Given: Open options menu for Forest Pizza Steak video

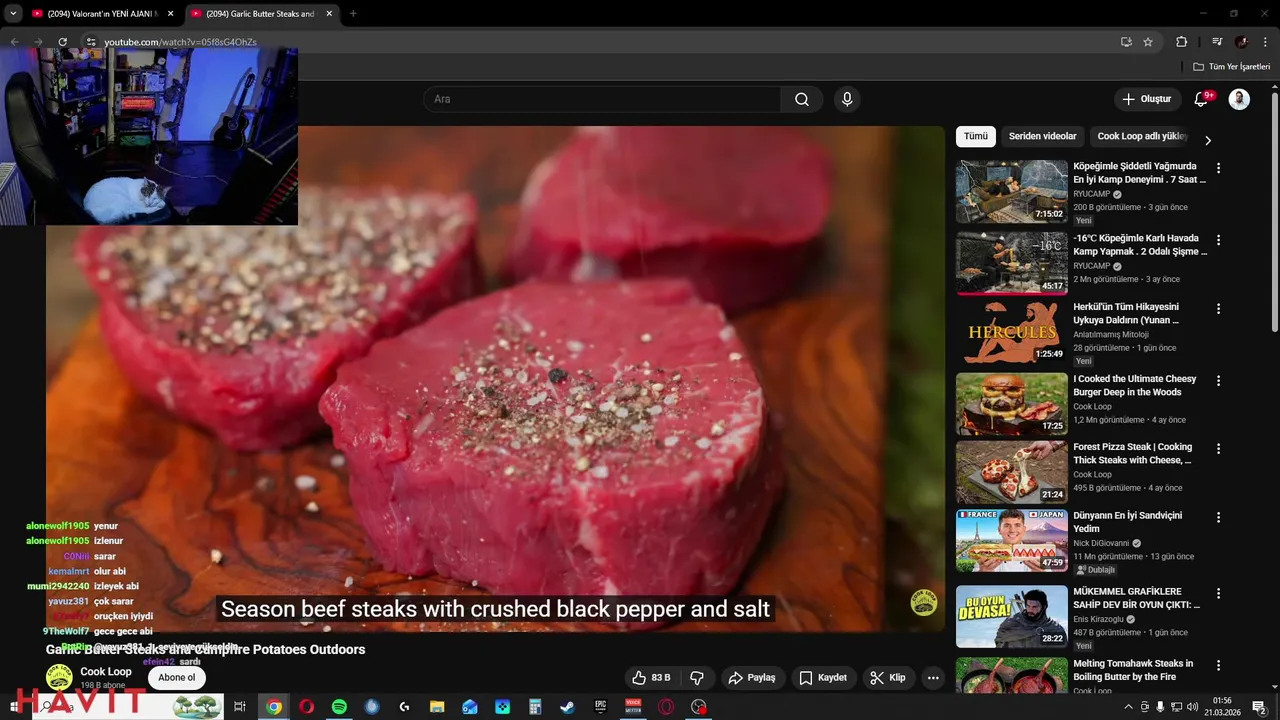Looking at the screenshot, I should pyautogui.click(x=1218, y=449).
